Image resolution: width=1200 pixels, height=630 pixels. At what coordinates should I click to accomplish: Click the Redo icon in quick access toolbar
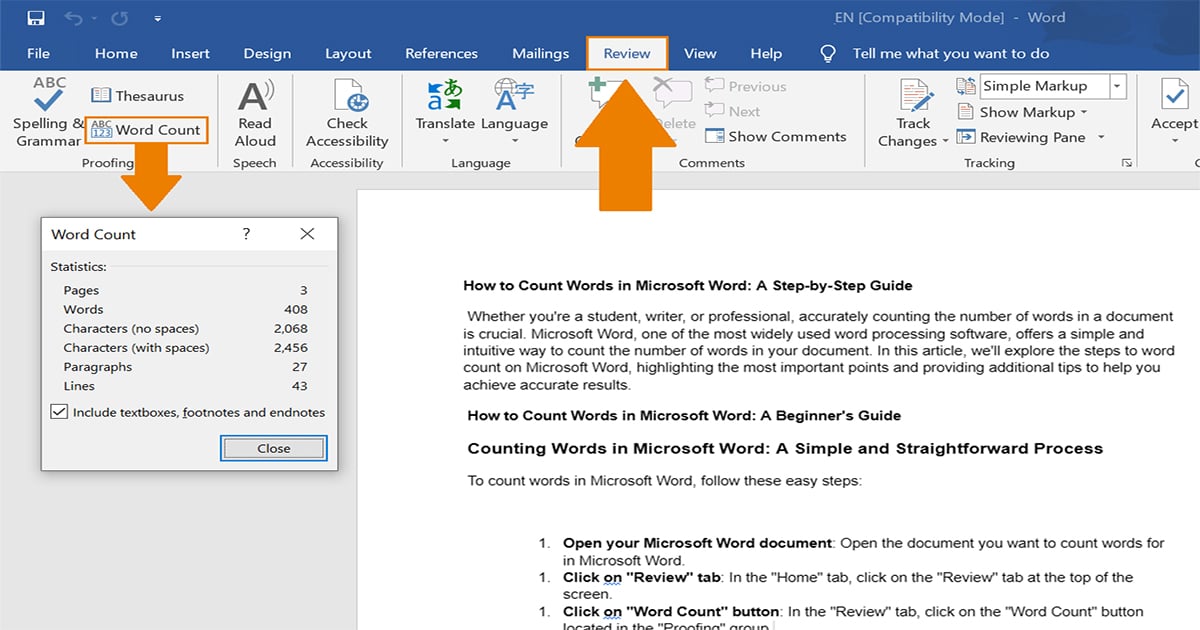pyautogui.click(x=121, y=18)
